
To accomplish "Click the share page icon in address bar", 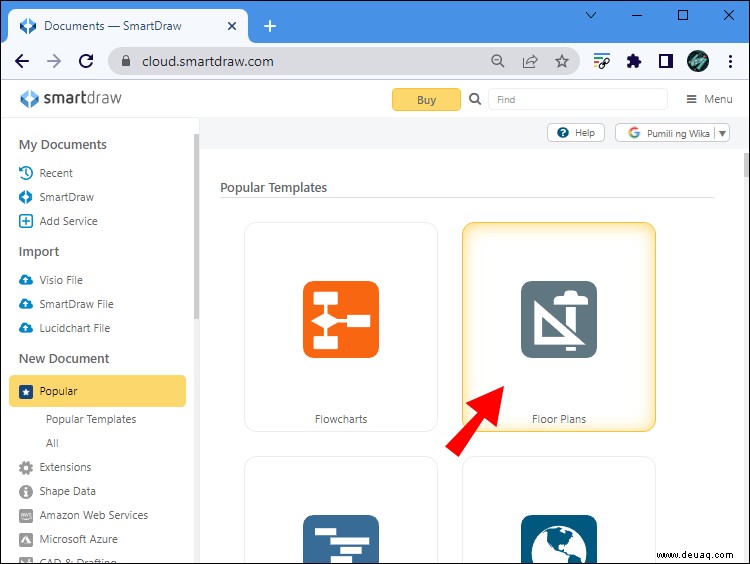I will click(530, 61).
